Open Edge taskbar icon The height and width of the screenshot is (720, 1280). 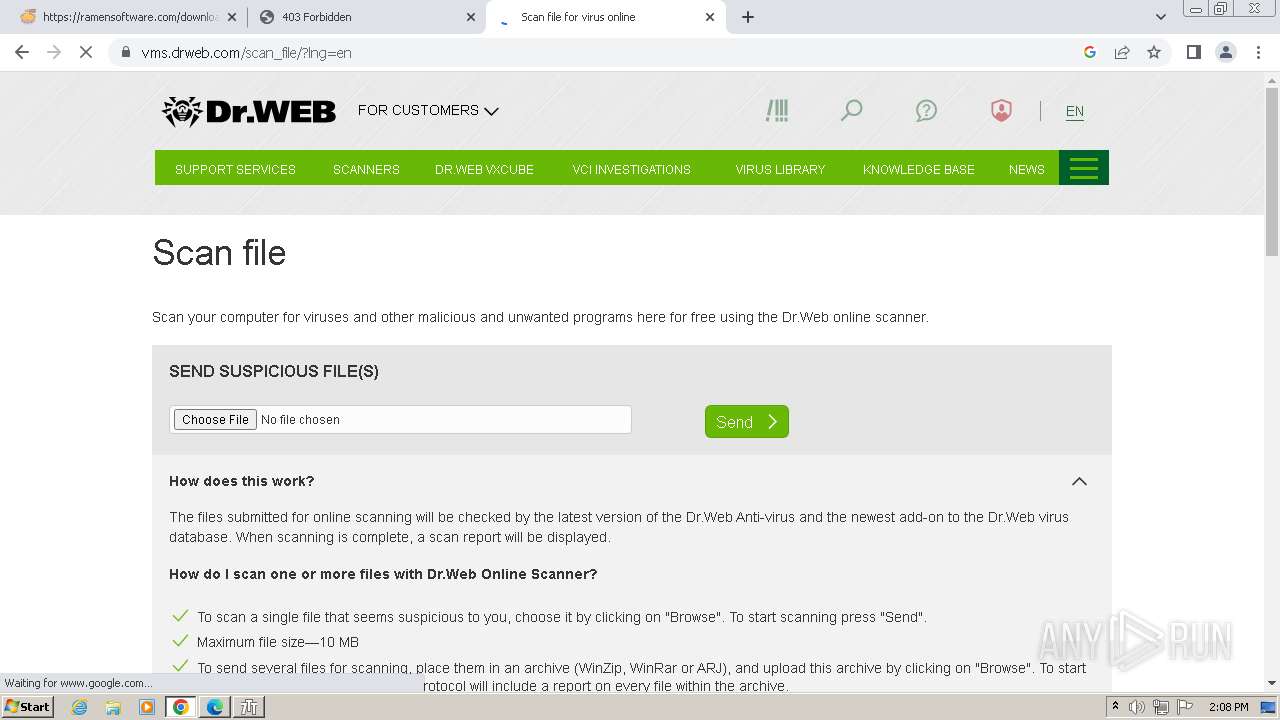tap(215, 707)
